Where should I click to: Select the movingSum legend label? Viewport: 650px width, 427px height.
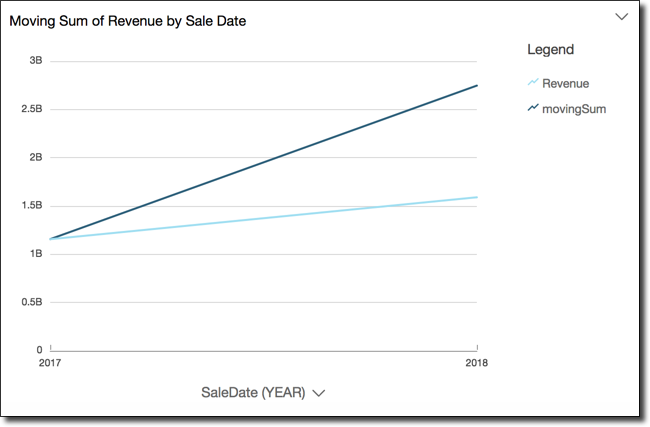point(574,108)
